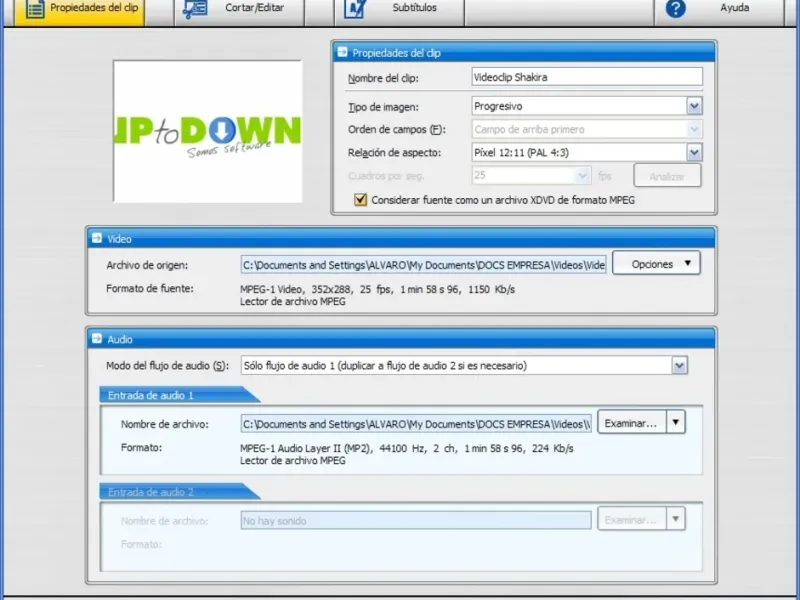Edit the Nombre del clip field
800x600 pixels.
coord(587,77)
